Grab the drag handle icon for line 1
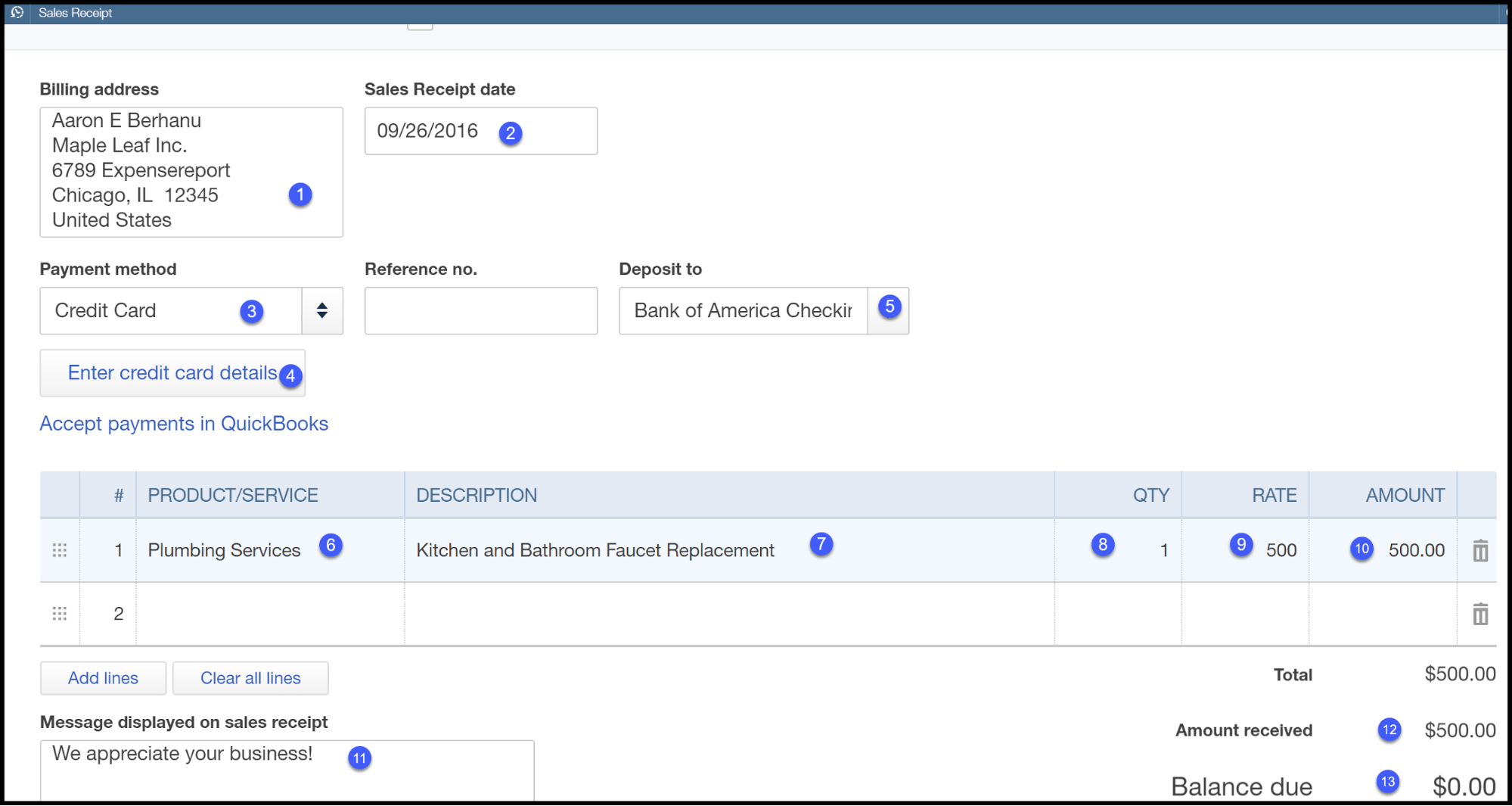Viewport: 1512px width, 806px height. pyautogui.click(x=60, y=550)
